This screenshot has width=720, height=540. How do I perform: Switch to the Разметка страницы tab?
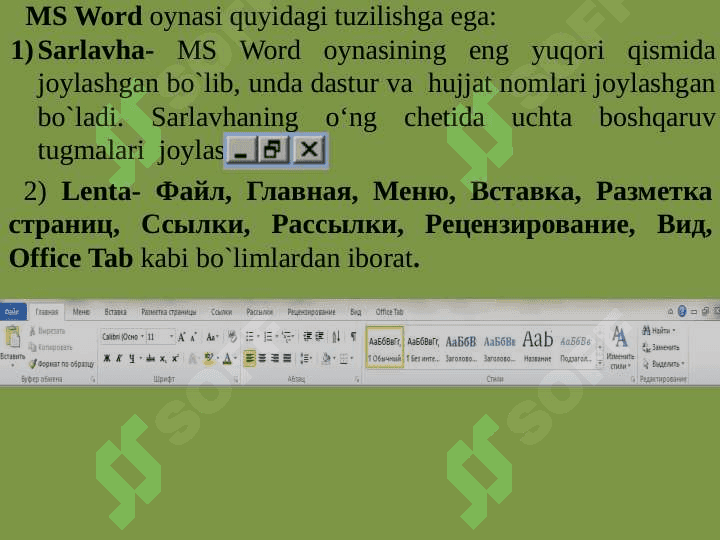(x=169, y=312)
